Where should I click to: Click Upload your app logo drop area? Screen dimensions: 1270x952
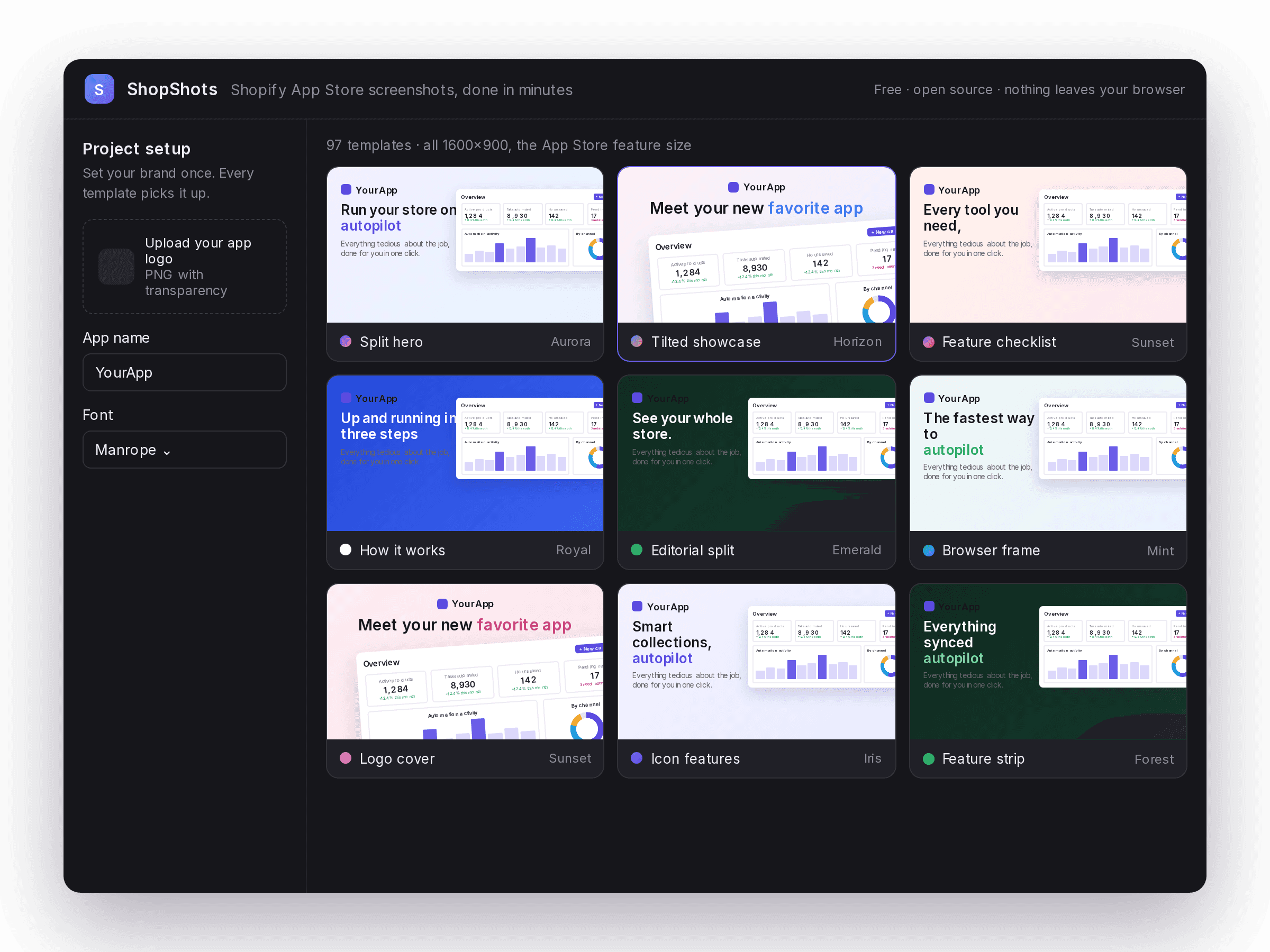[x=184, y=266]
